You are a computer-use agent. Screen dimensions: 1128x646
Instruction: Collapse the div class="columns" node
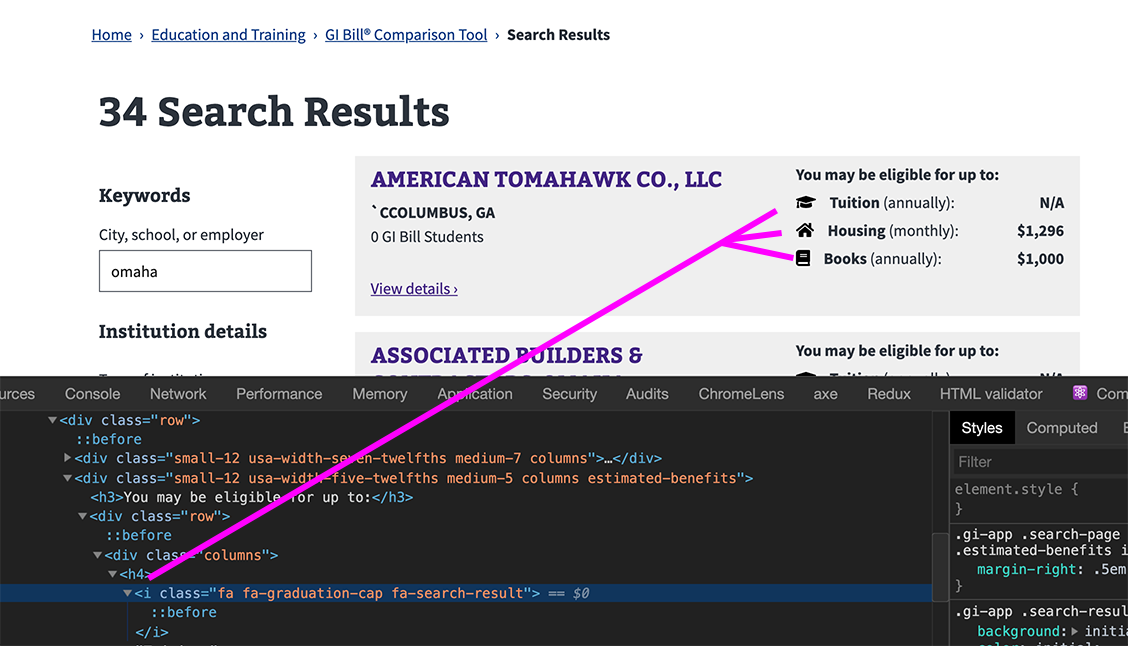tap(98, 555)
